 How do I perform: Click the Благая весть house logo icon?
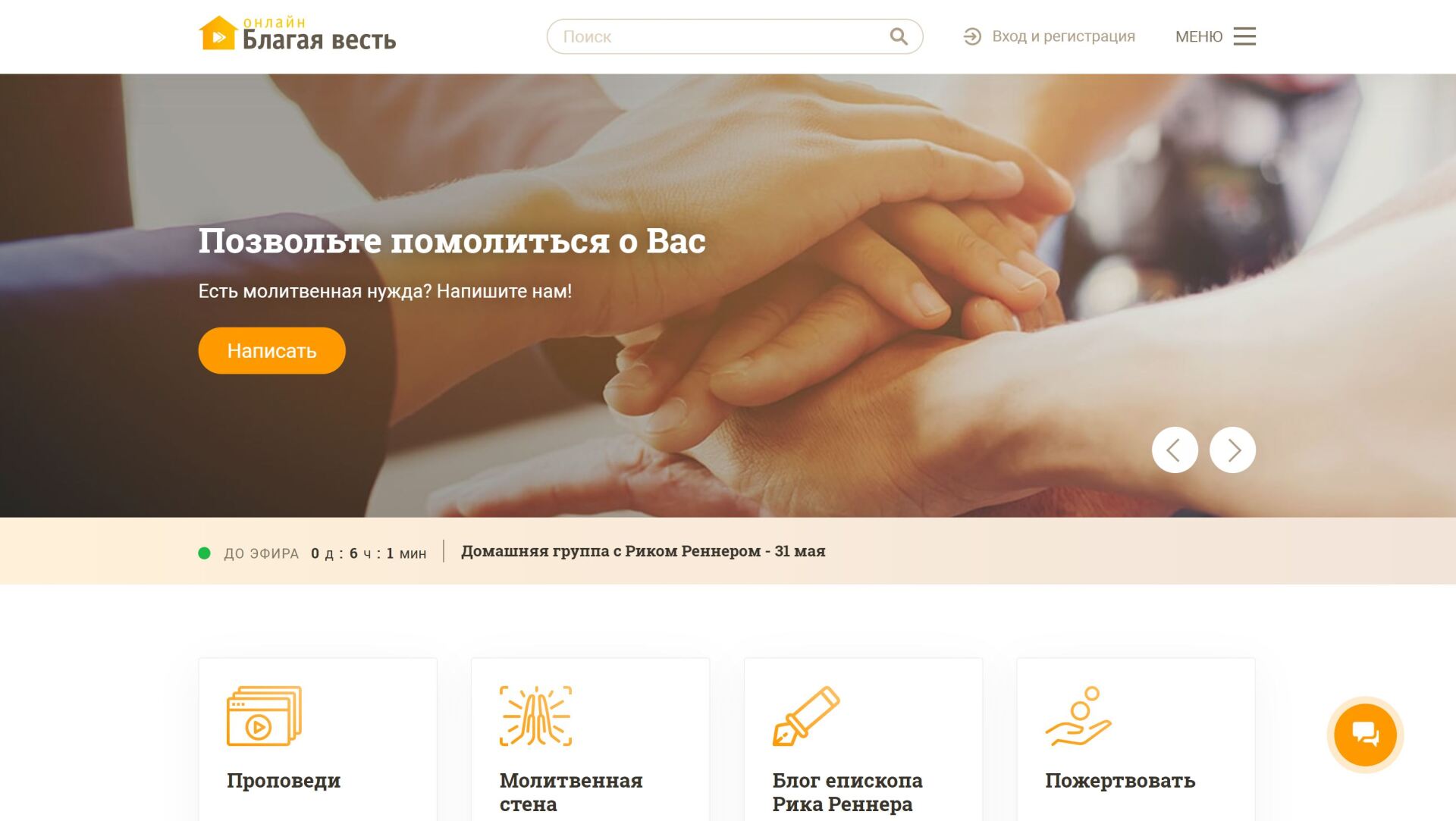218,33
